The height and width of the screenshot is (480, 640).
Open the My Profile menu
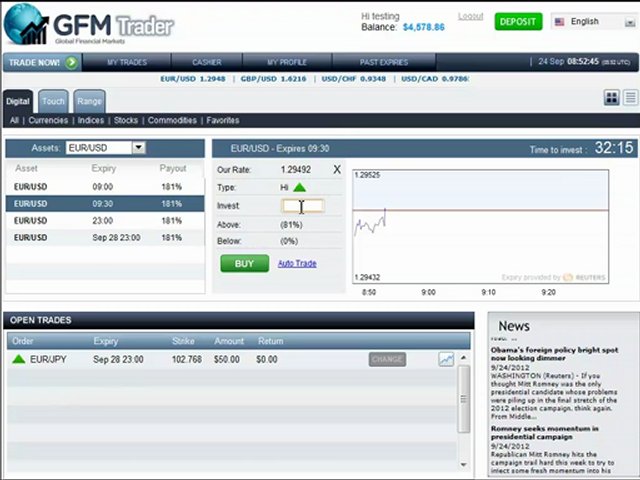(287, 62)
